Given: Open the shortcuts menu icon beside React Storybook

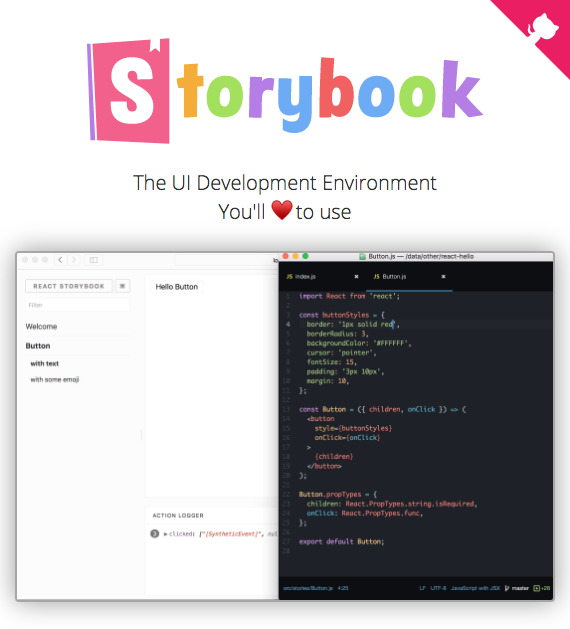Looking at the screenshot, I should pos(122,286).
